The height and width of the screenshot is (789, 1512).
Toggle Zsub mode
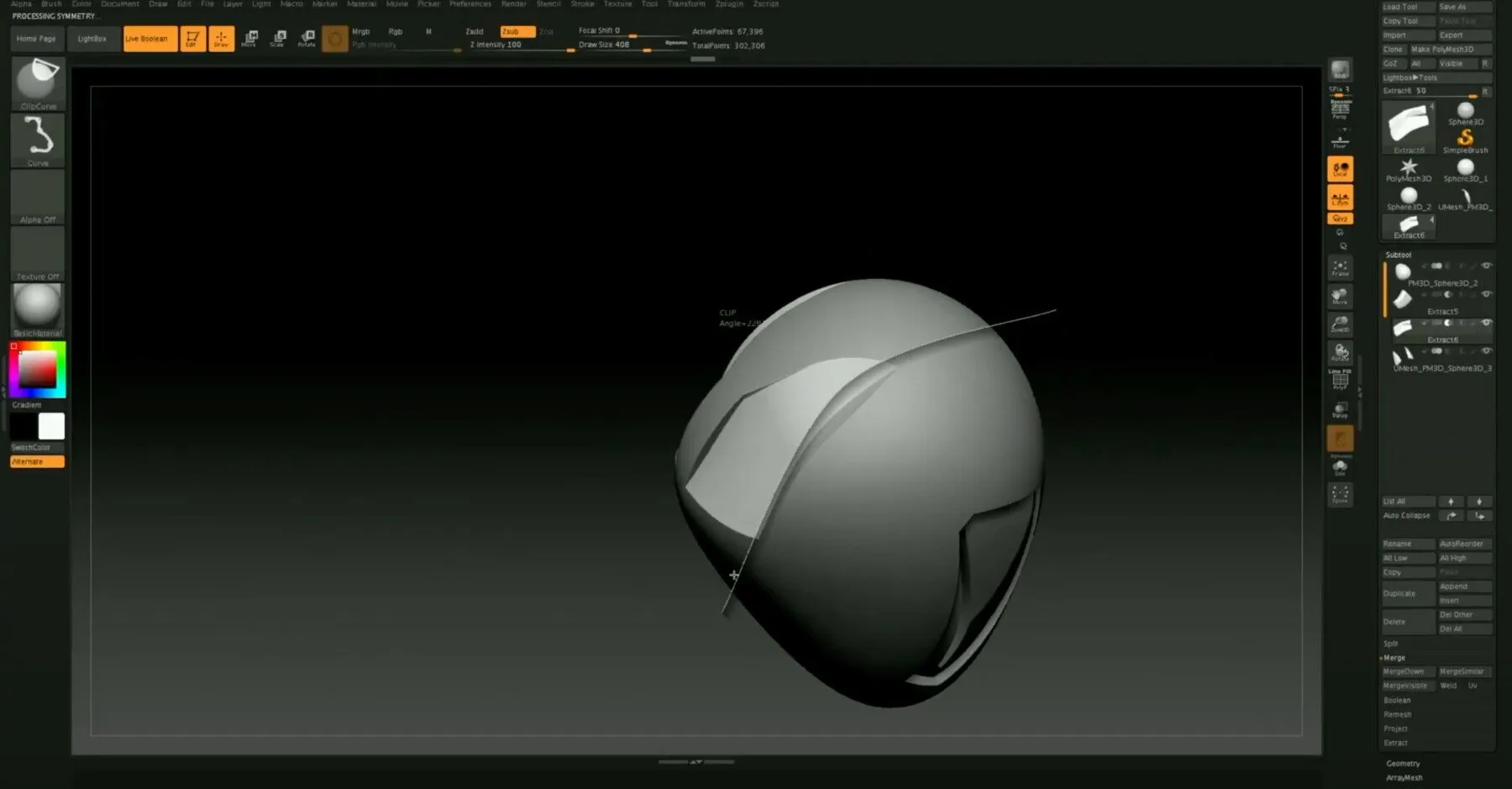point(517,31)
